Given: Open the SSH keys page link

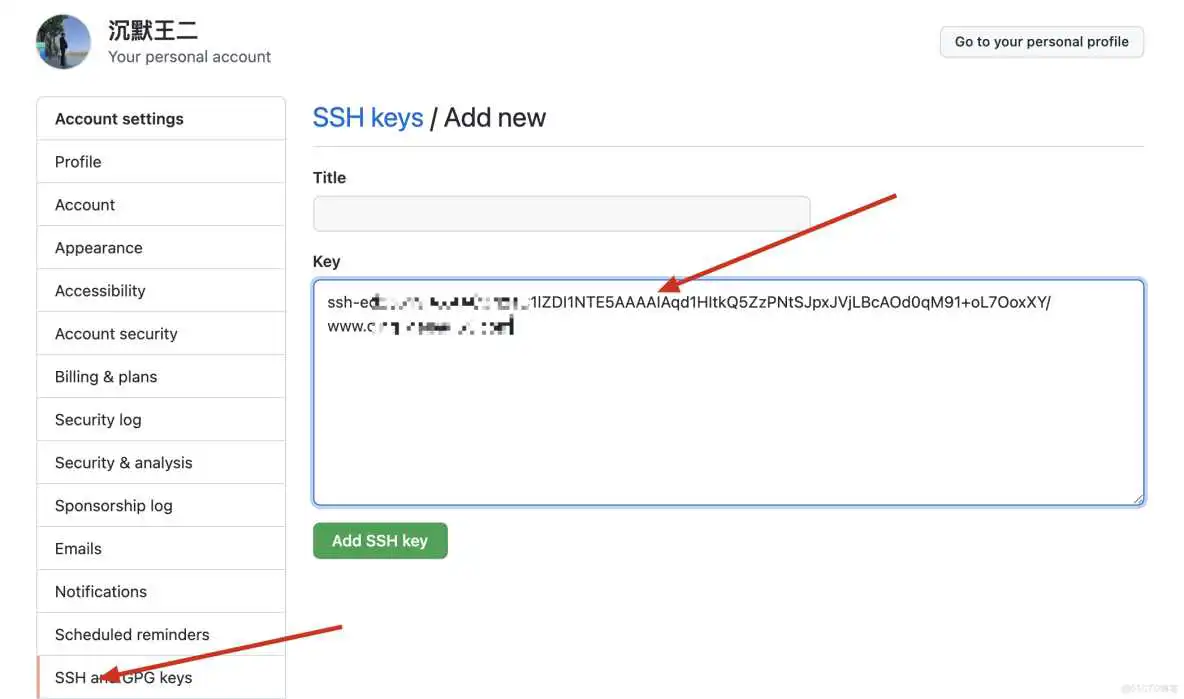Looking at the screenshot, I should coord(368,117).
